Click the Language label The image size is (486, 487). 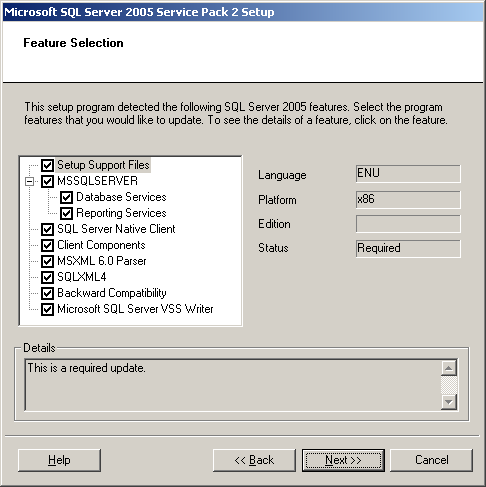point(282,175)
